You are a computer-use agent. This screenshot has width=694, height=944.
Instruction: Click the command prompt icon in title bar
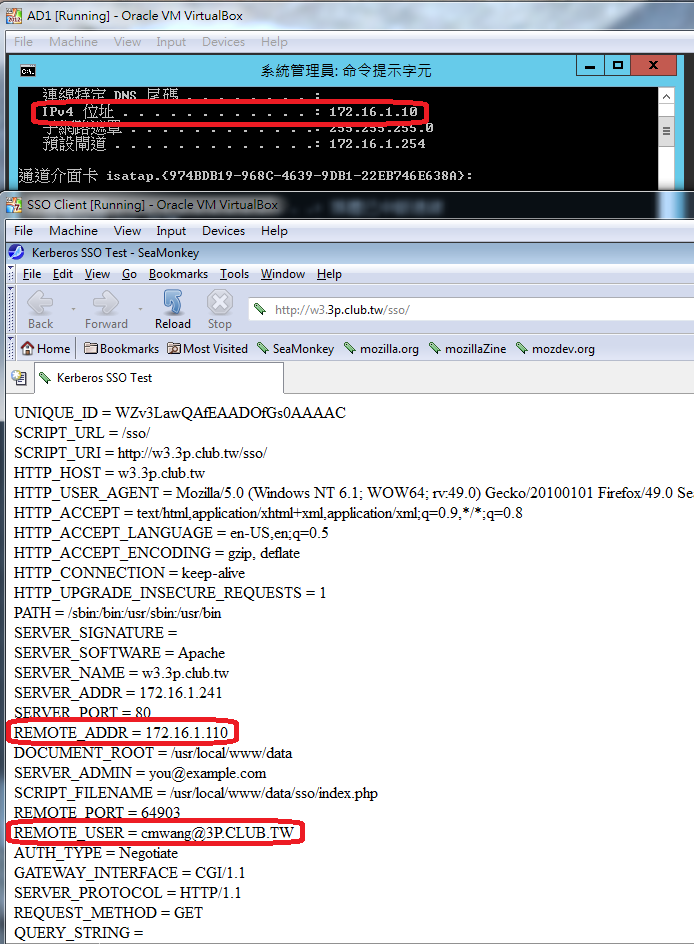click(28, 71)
